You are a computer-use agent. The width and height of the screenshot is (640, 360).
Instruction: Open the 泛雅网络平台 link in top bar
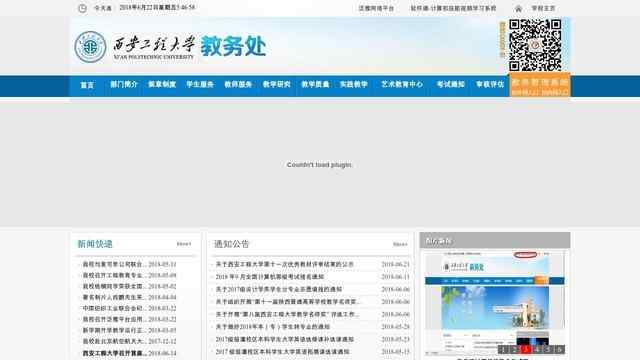(x=376, y=8)
